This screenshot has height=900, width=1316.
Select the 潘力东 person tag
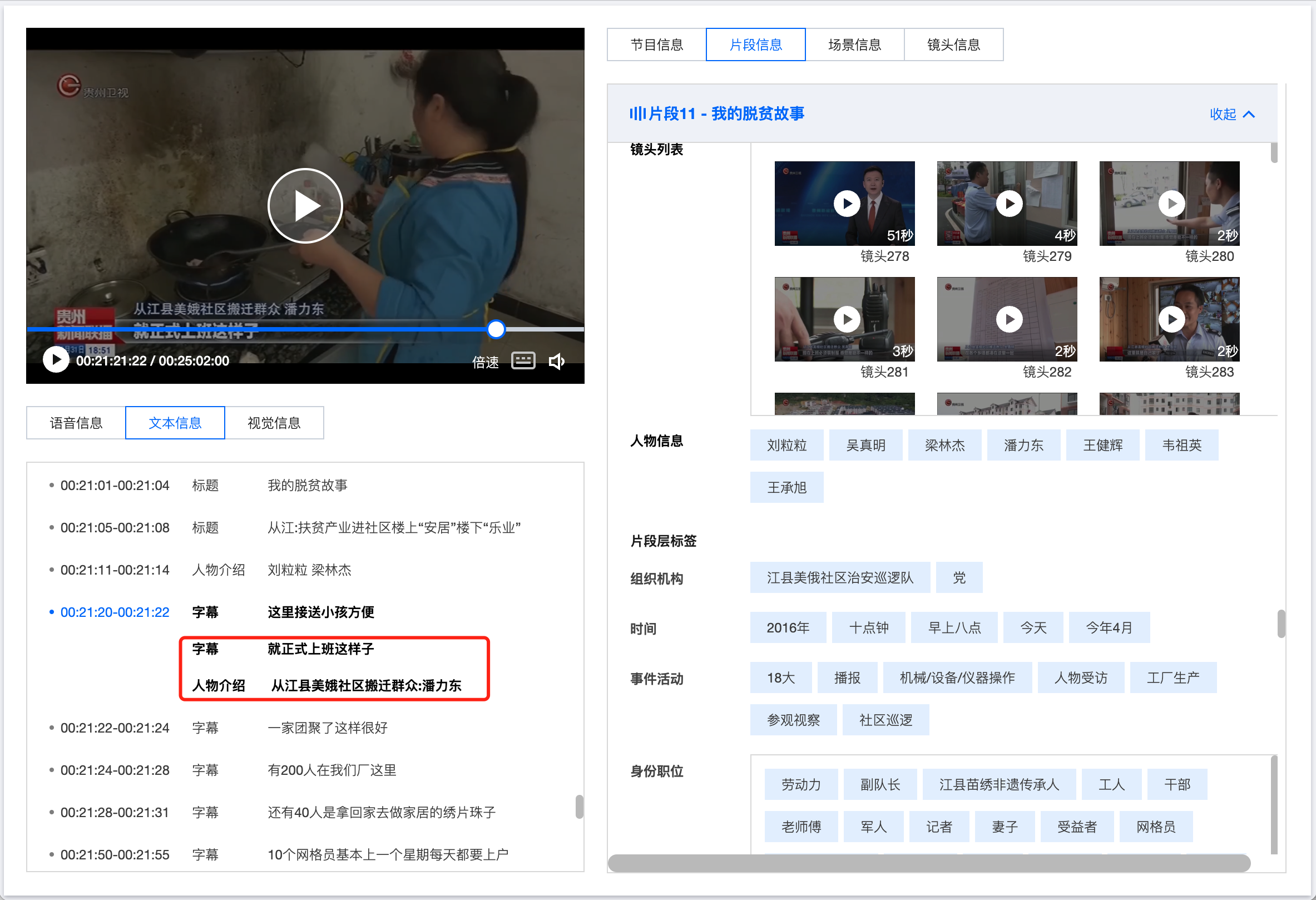[1023, 445]
